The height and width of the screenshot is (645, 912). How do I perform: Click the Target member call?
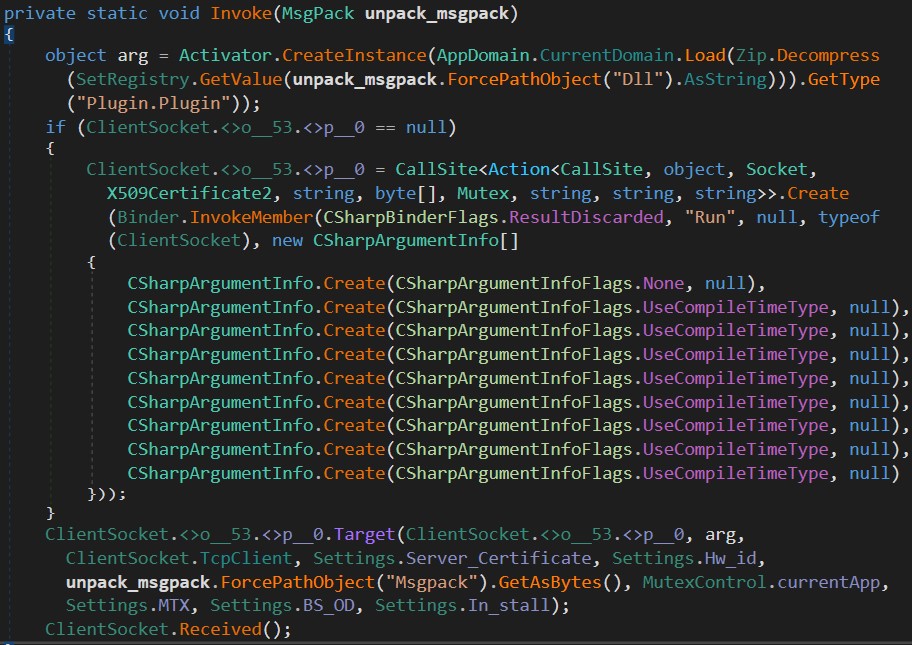pyautogui.click(x=364, y=534)
